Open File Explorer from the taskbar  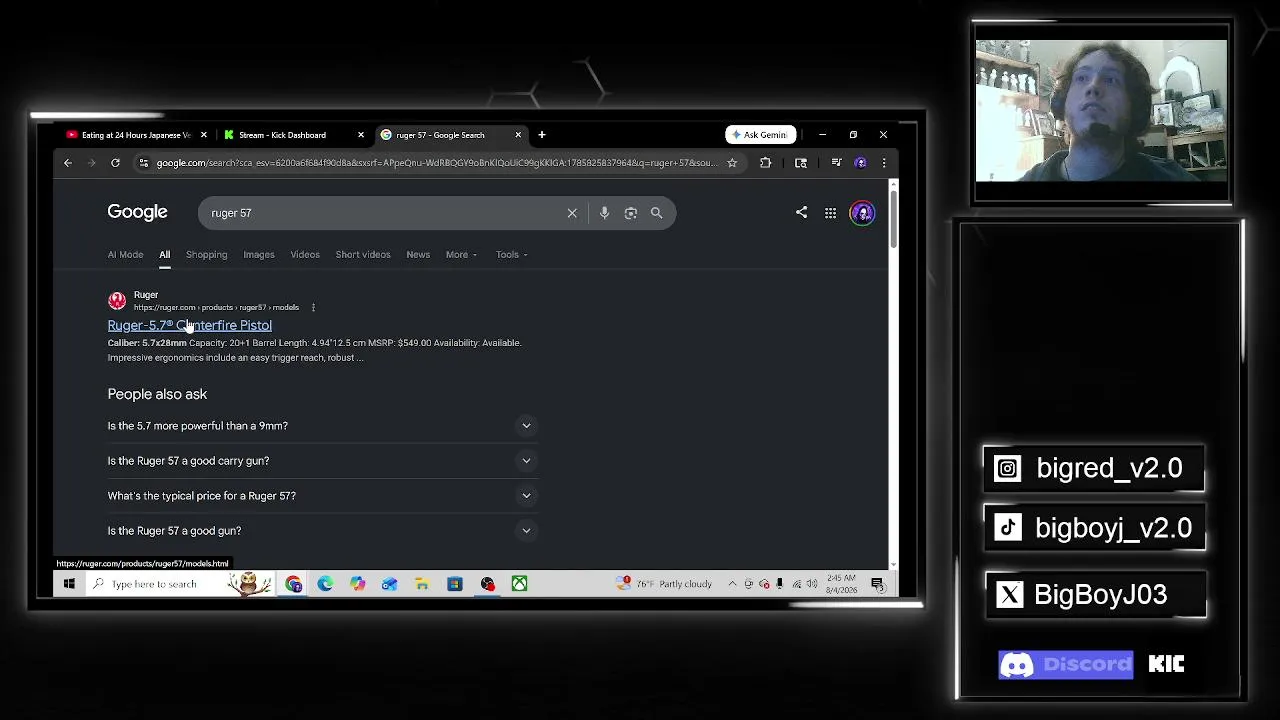click(422, 584)
